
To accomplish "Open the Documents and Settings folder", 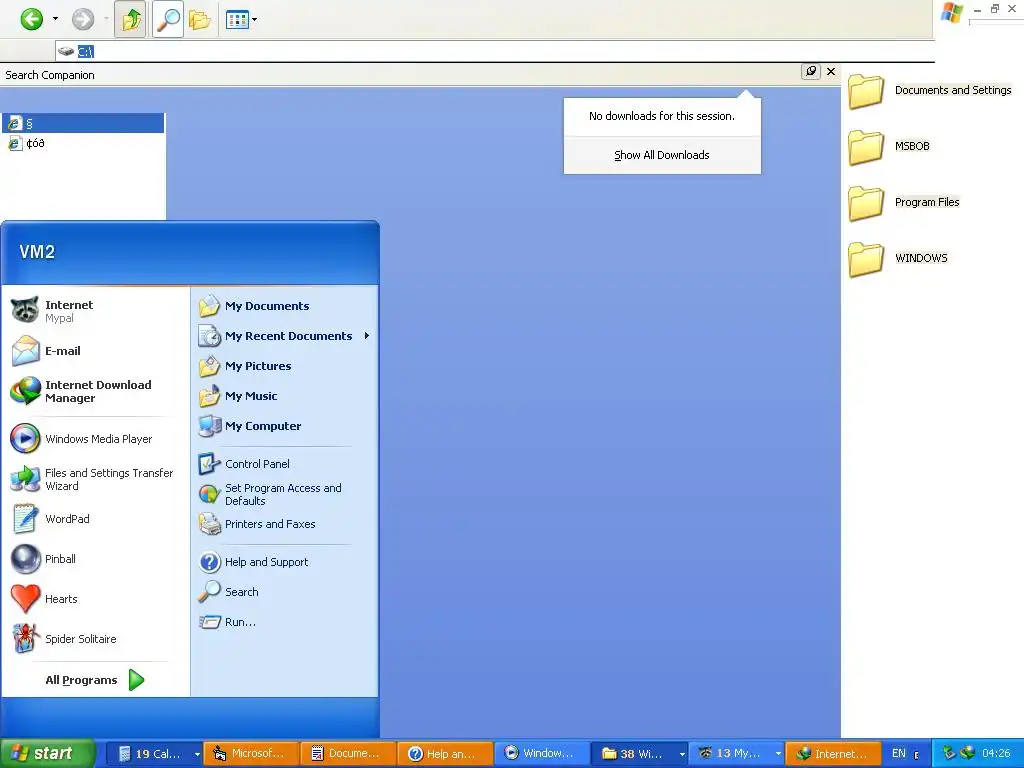I will pos(930,90).
